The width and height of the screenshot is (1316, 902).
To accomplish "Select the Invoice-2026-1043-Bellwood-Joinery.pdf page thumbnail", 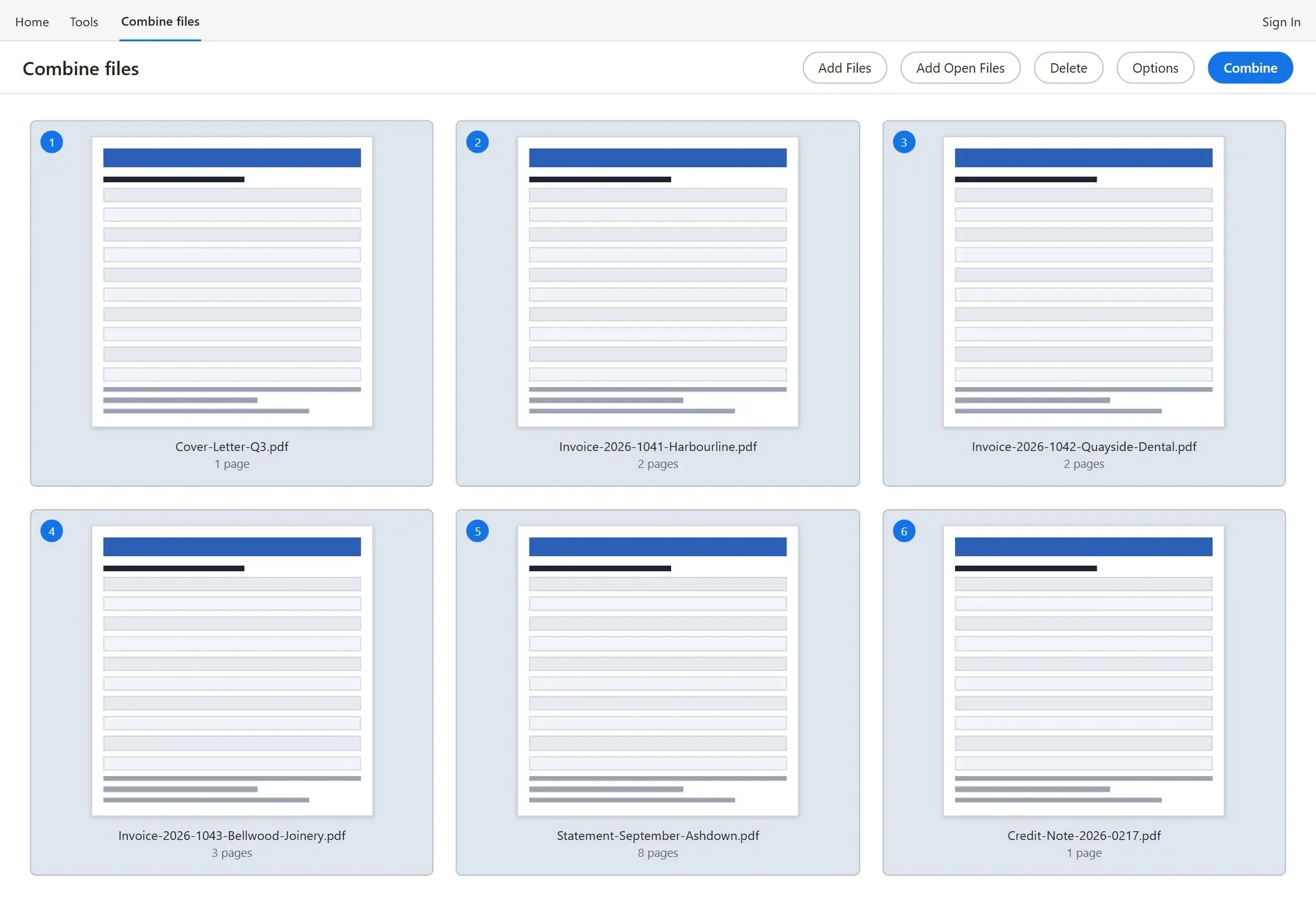I will coord(232,671).
